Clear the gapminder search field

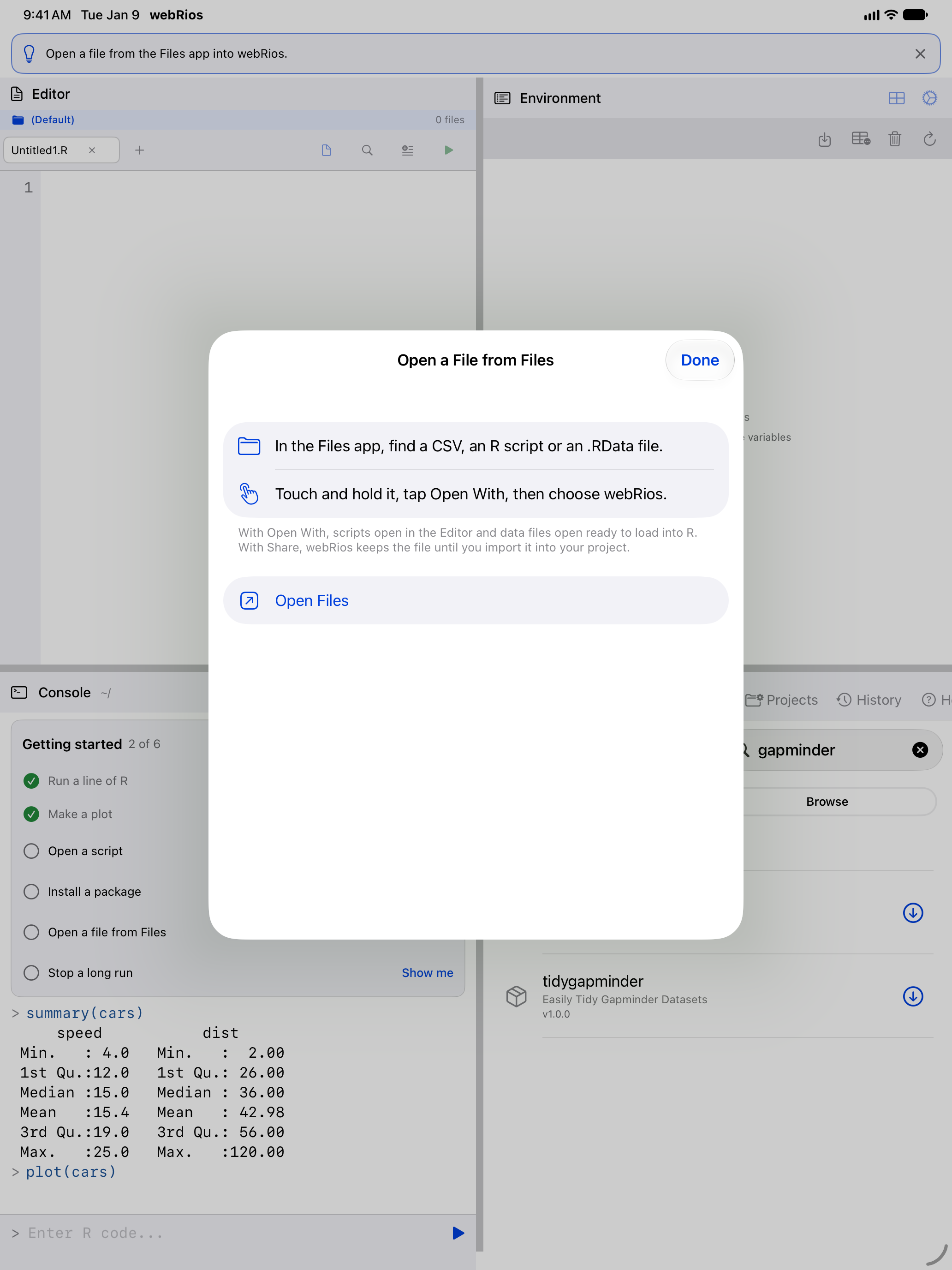pyautogui.click(x=920, y=750)
